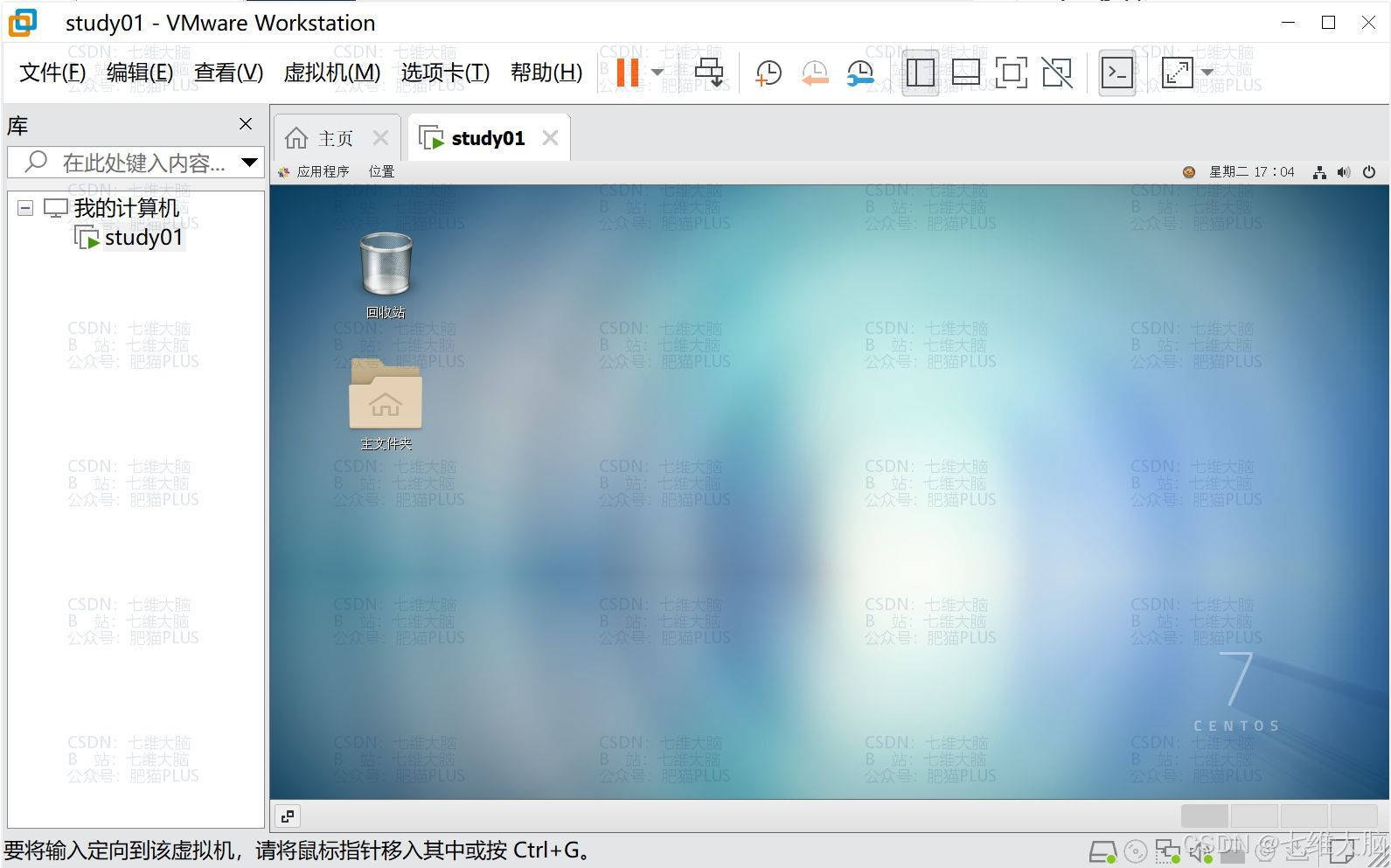This screenshot has height=868, width=1391.
Task: Click the hard disk device status icon
Action: (x=1102, y=851)
